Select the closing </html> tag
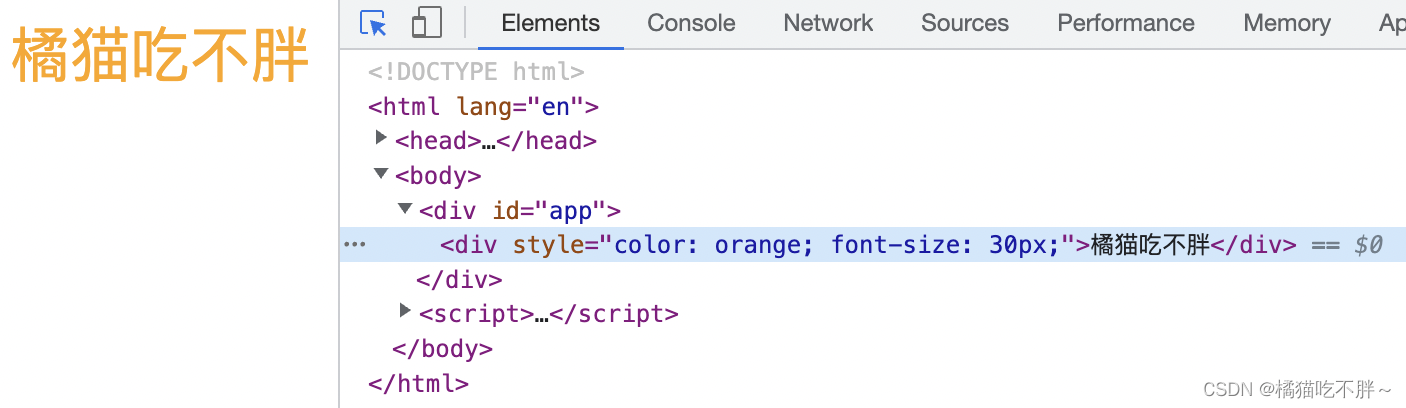Screen dimensions: 1406x408 [x=418, y=383]
